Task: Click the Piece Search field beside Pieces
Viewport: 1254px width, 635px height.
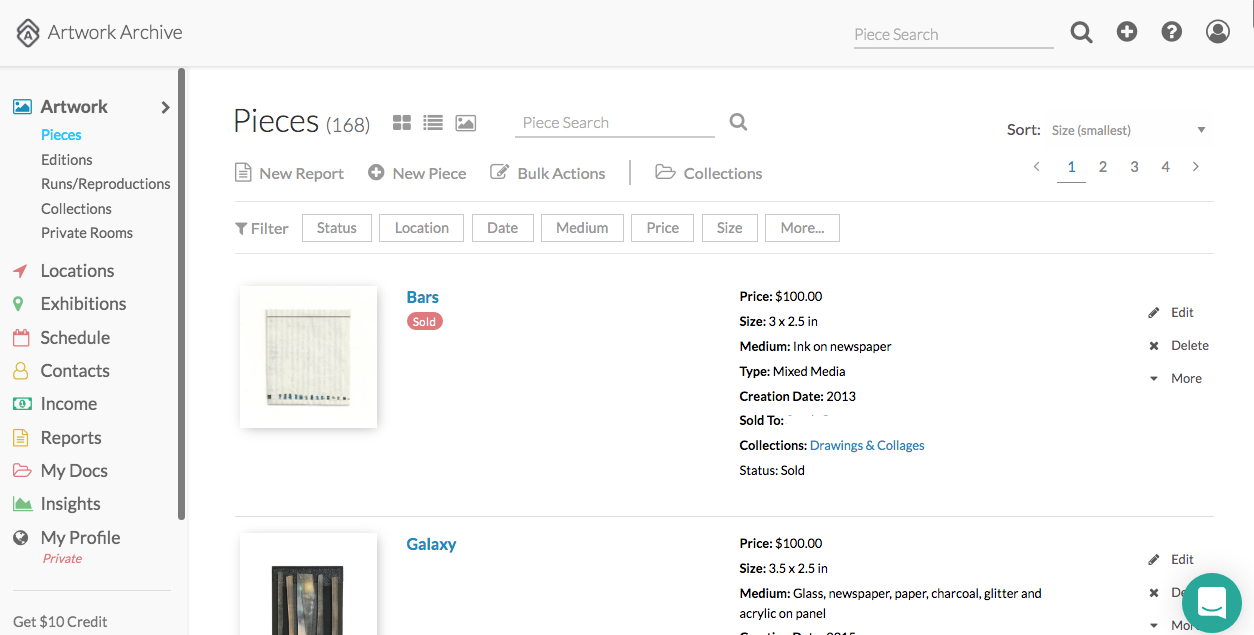Action: pyautogui.click(x=614, y=123)
